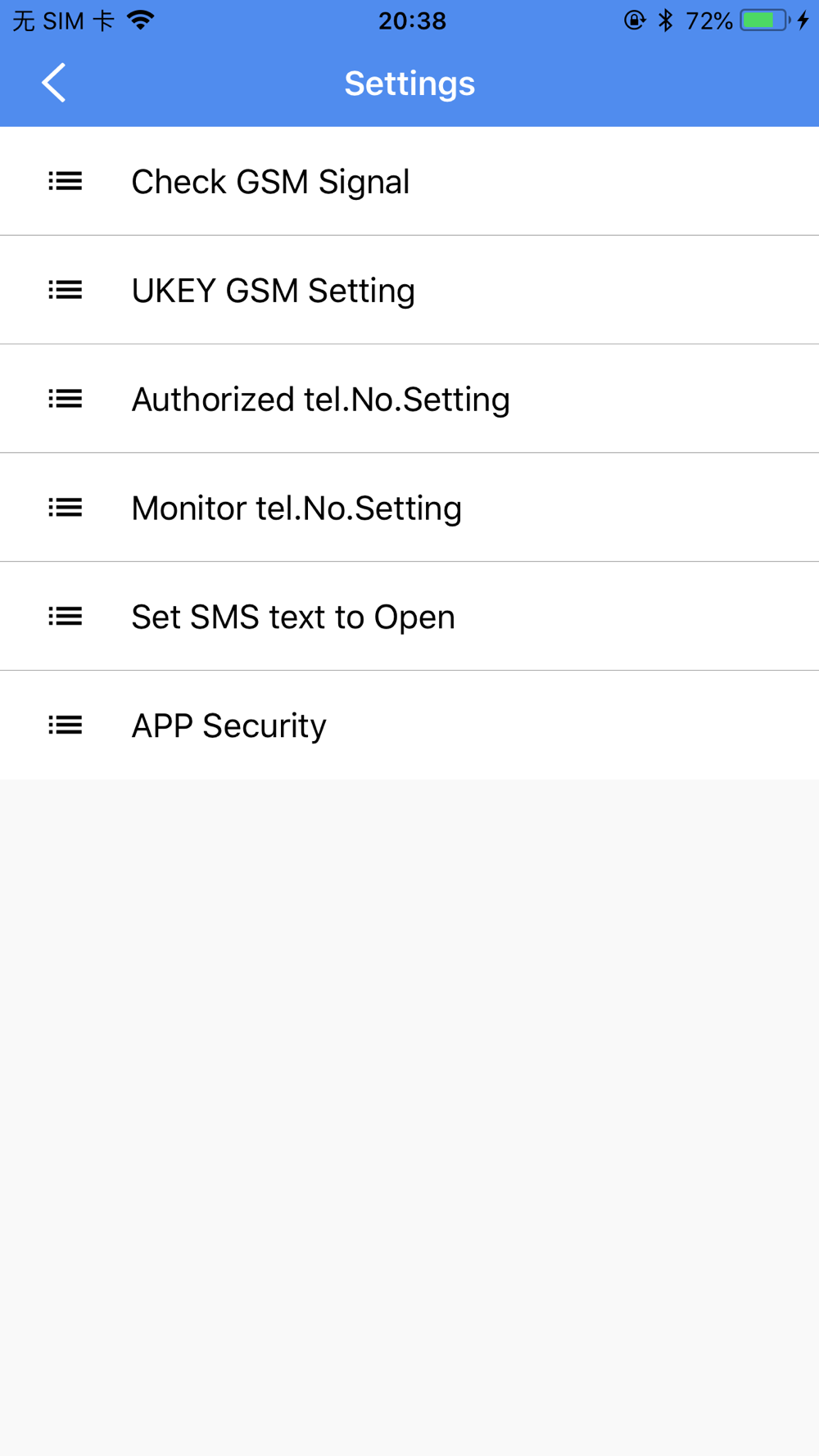The width and height of the screenshot is (819, 1456).
Task: Click the list icon beside Monitor tel.No.Setting
Action: 66,508
